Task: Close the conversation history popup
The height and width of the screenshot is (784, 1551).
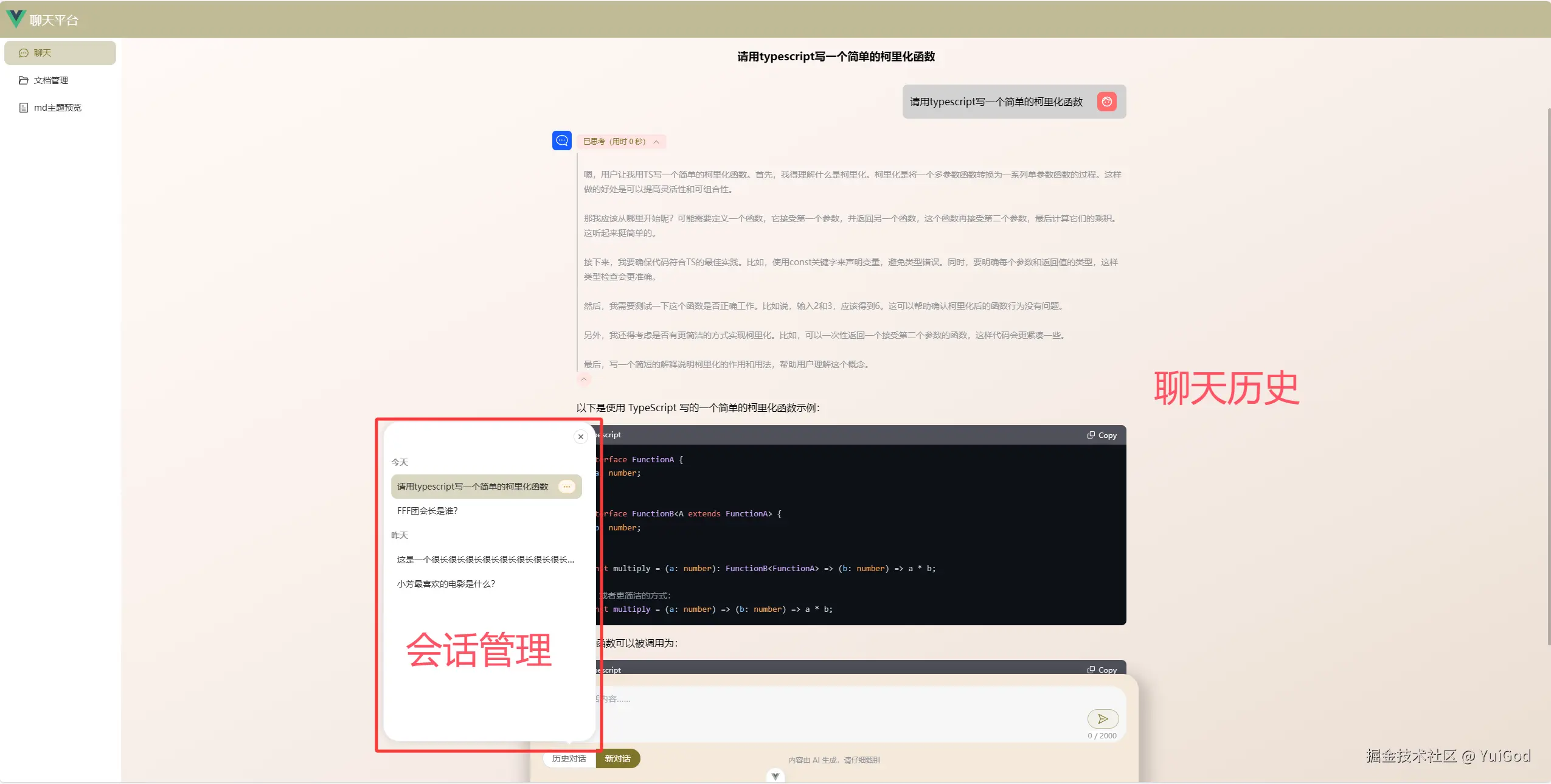Action: point(580,437)
